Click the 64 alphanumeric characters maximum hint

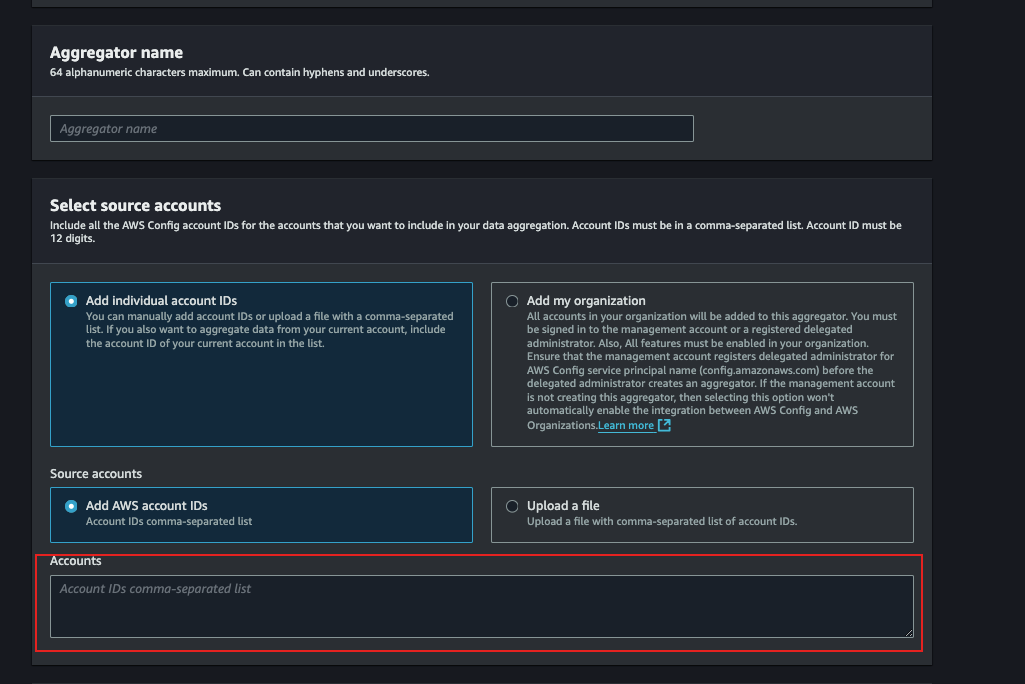239,73
